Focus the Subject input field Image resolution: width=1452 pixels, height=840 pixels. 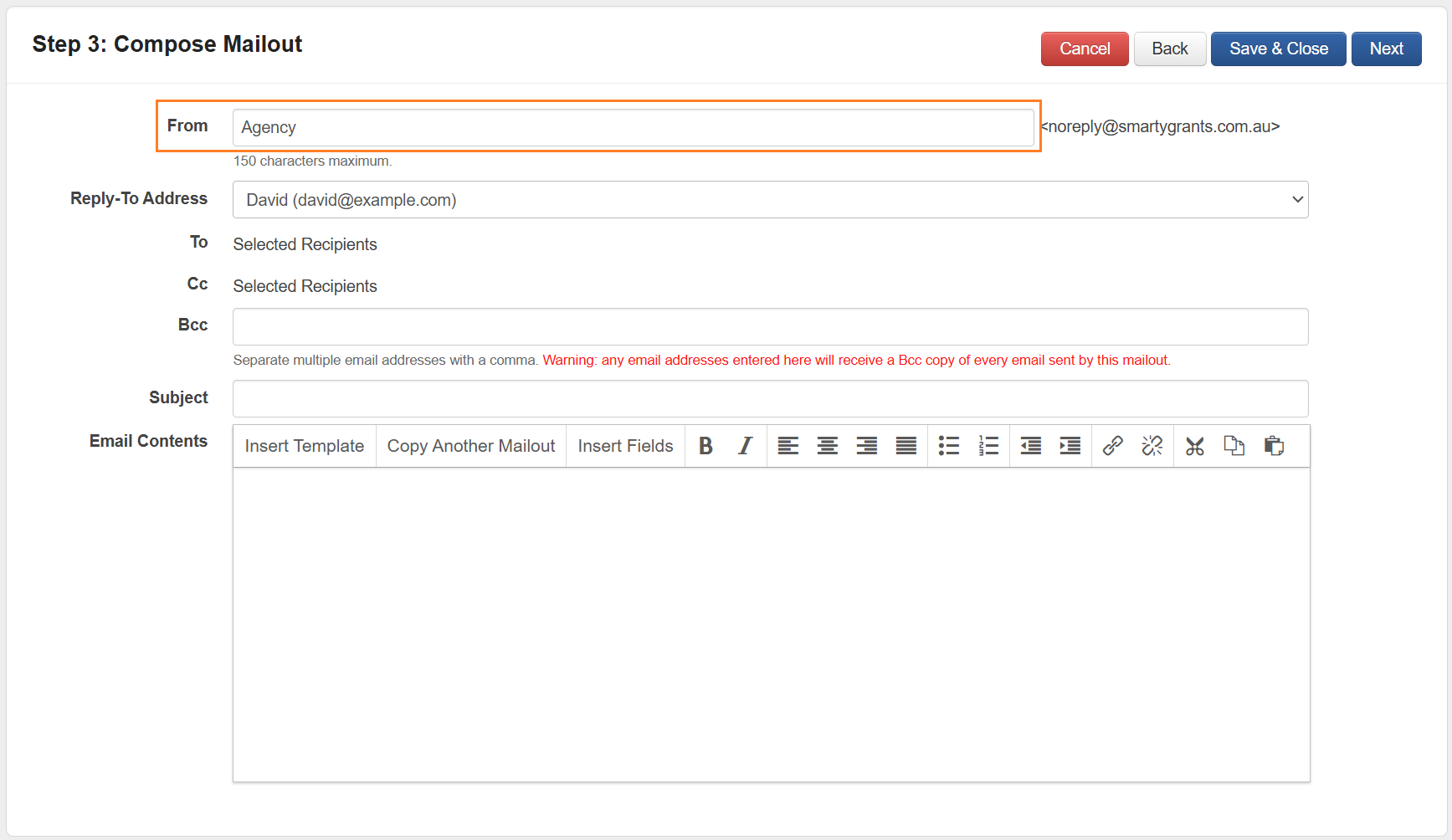click(770, 399)
